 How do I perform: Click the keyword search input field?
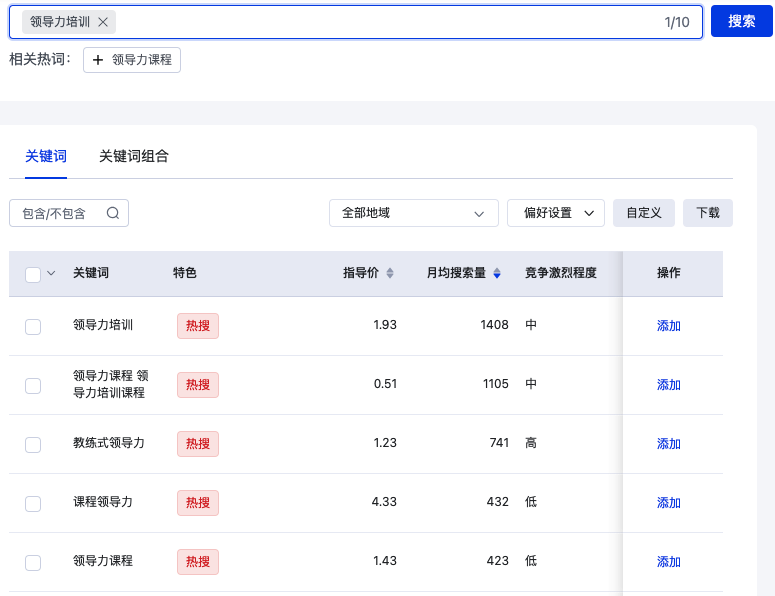(356, 22)
